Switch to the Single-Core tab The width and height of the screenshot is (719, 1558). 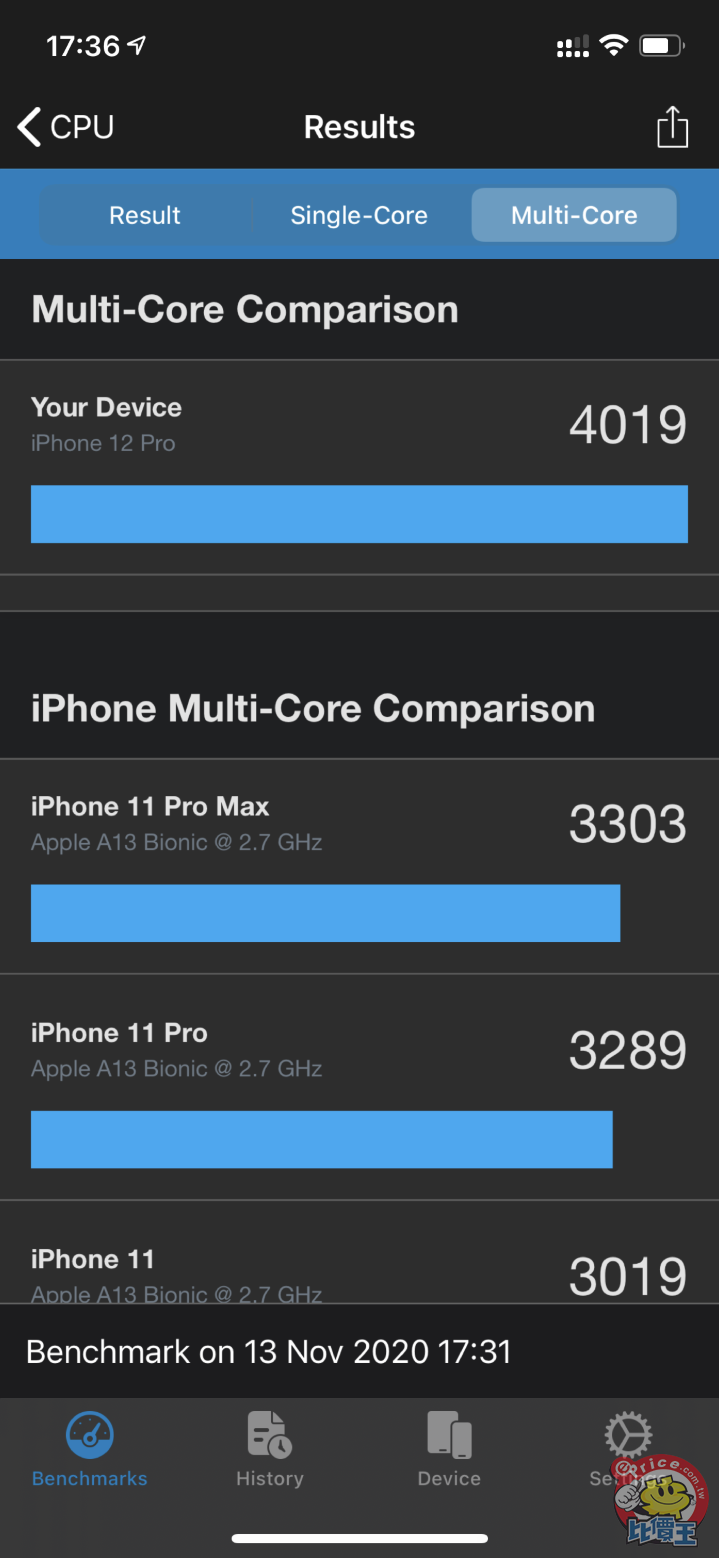pyautogui.click(x=359, y=215)
